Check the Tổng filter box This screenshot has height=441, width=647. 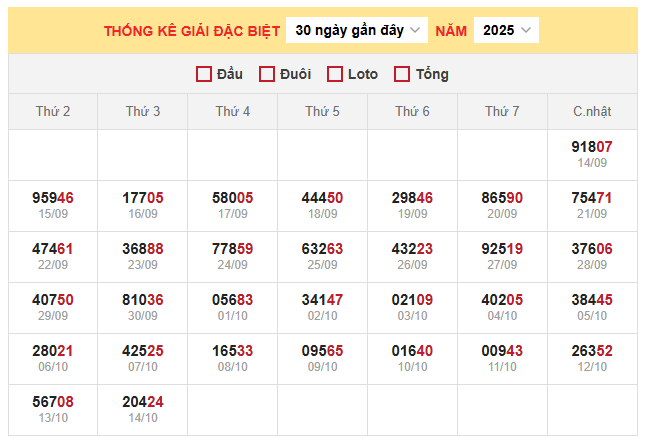pyautogui.click(x=402, y=74)
